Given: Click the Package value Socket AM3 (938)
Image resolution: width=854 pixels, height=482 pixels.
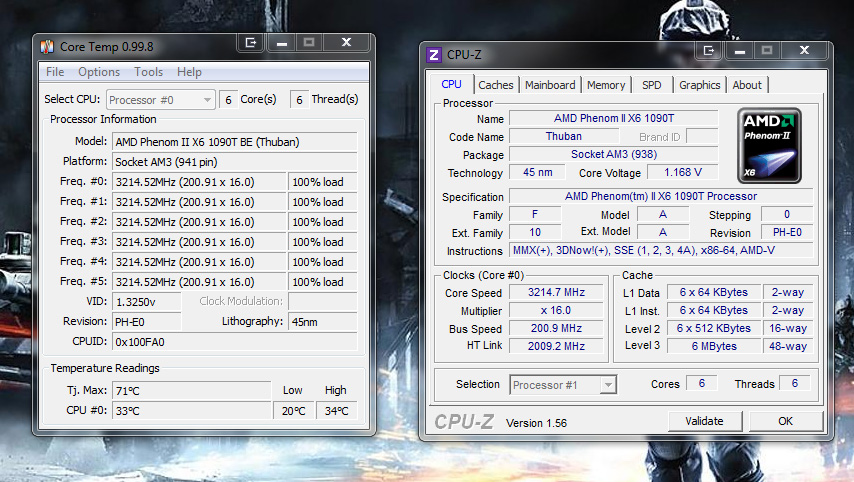Looking at the screenshot, I should (614, 154).
